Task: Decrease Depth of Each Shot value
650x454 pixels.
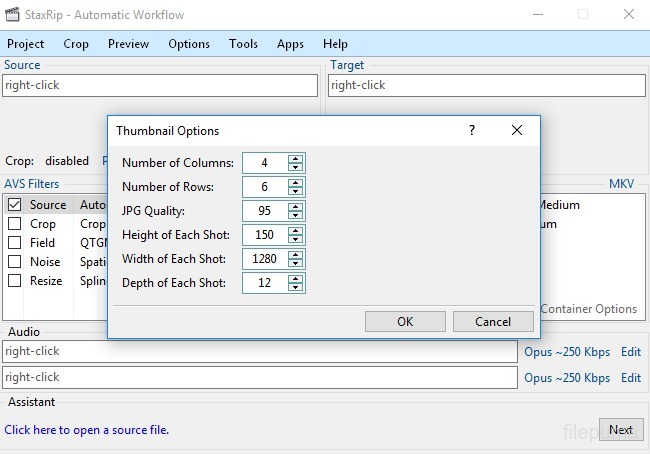Action: coord(296,287)
